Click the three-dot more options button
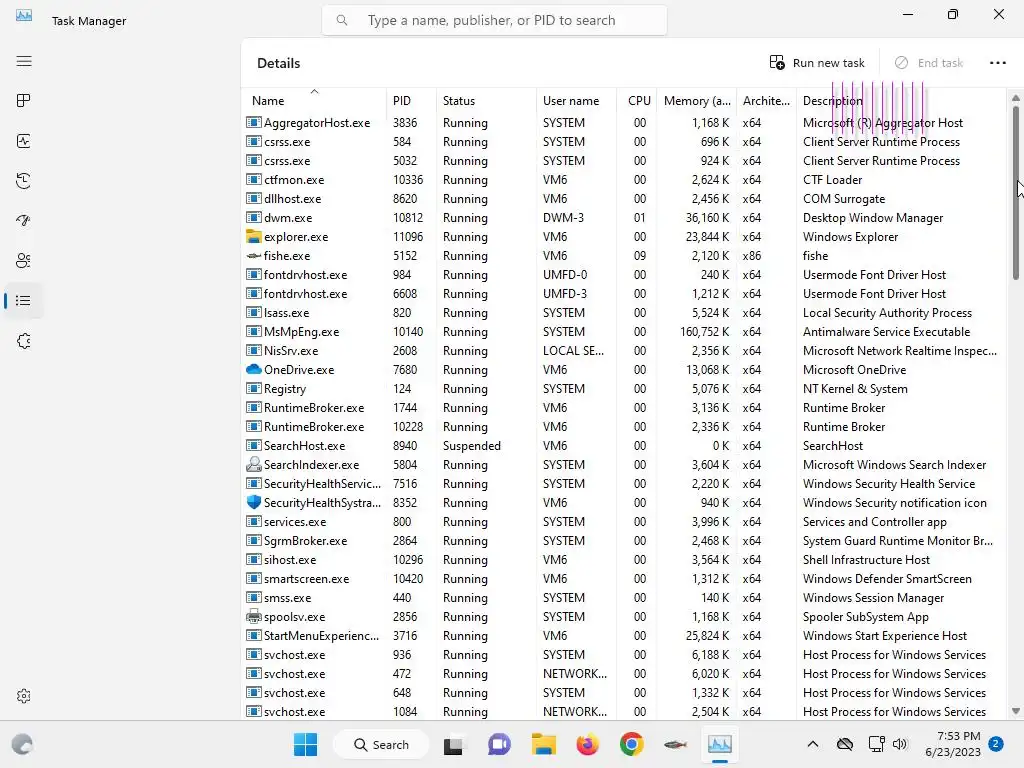This screenshot has height=768, width=1024. pos(997,63)
